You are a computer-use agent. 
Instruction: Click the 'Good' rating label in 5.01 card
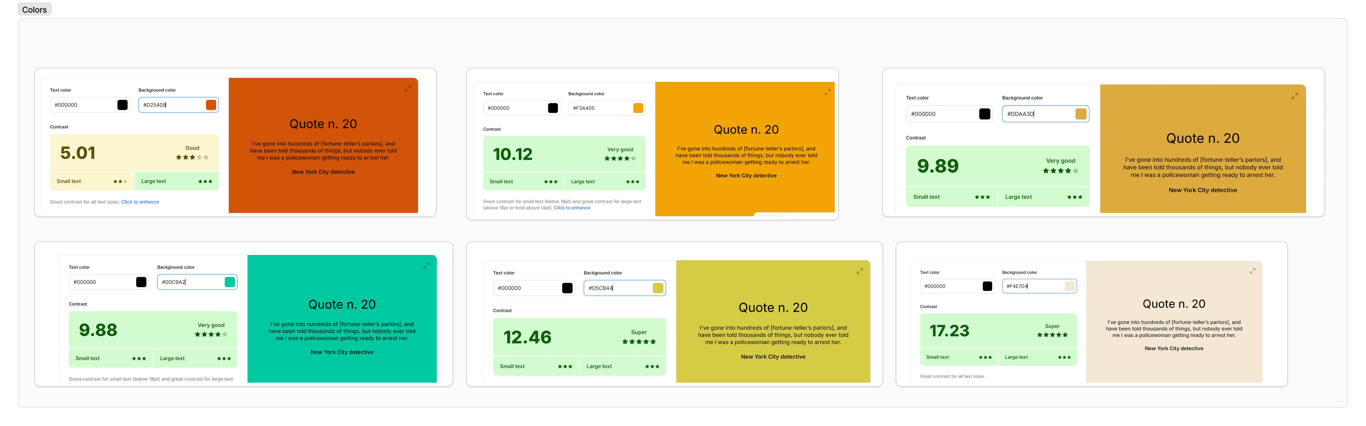[192, 148]
